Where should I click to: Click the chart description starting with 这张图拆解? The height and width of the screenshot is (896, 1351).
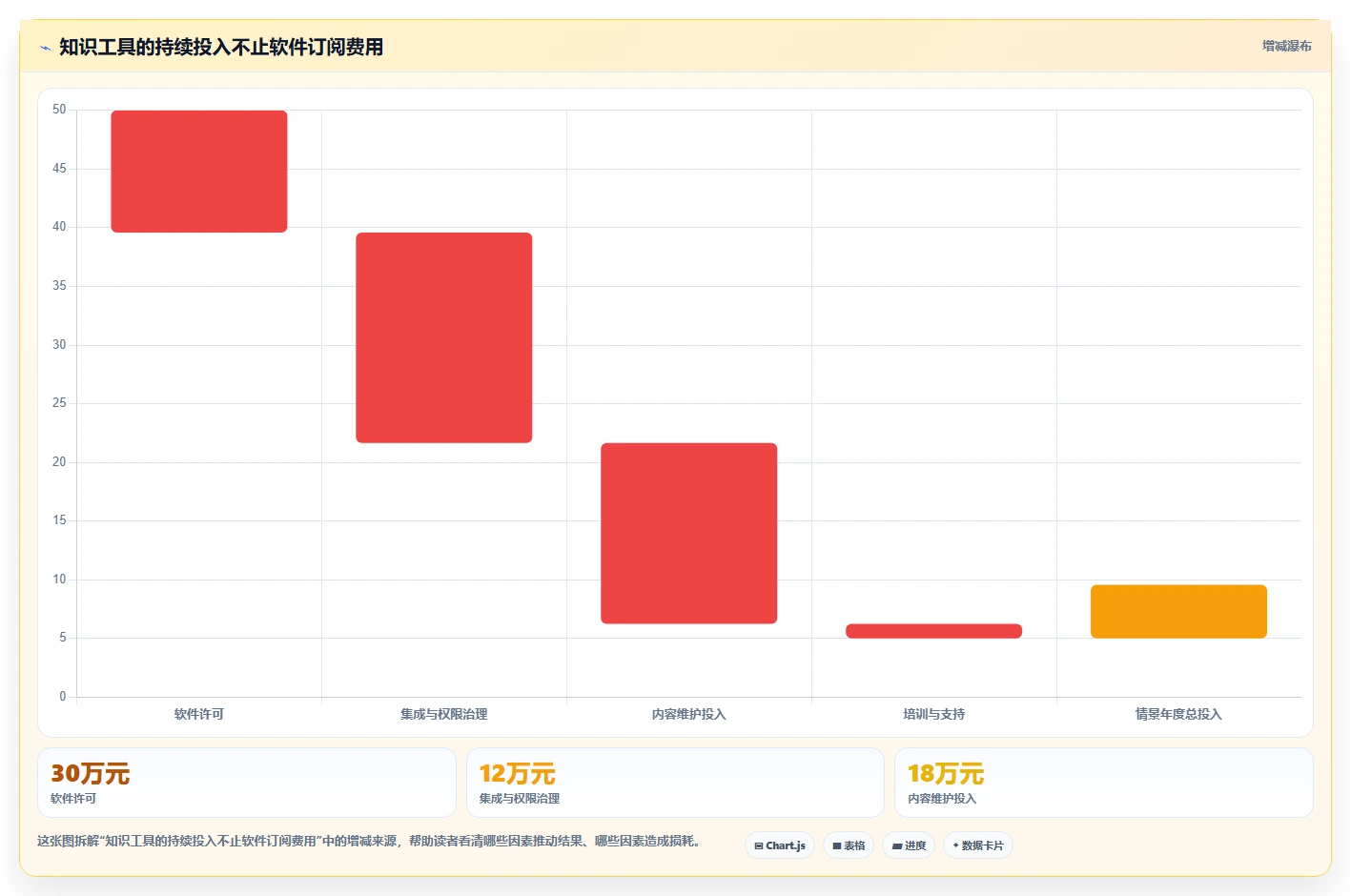click(x=370, y=841)
